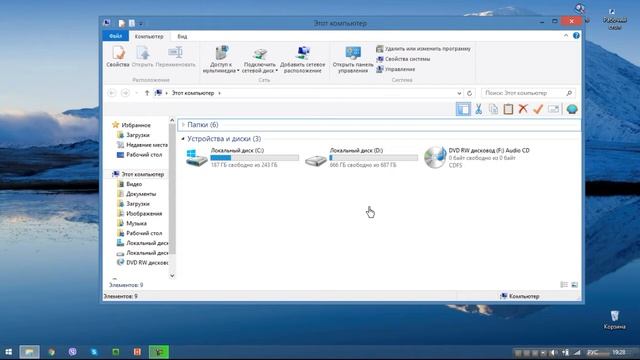Click the blue Help question icon
The image size is (640, 360).
pos(576,36)
